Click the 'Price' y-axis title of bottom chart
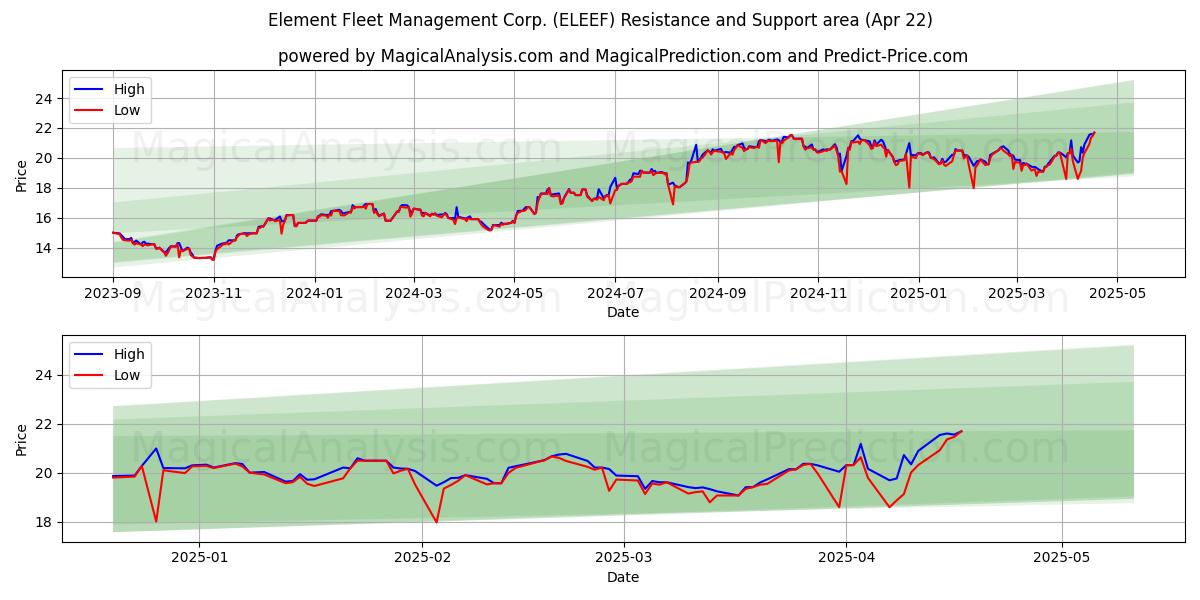The width and height of the screenshot is (1200, 600). (x=22, y=439)
